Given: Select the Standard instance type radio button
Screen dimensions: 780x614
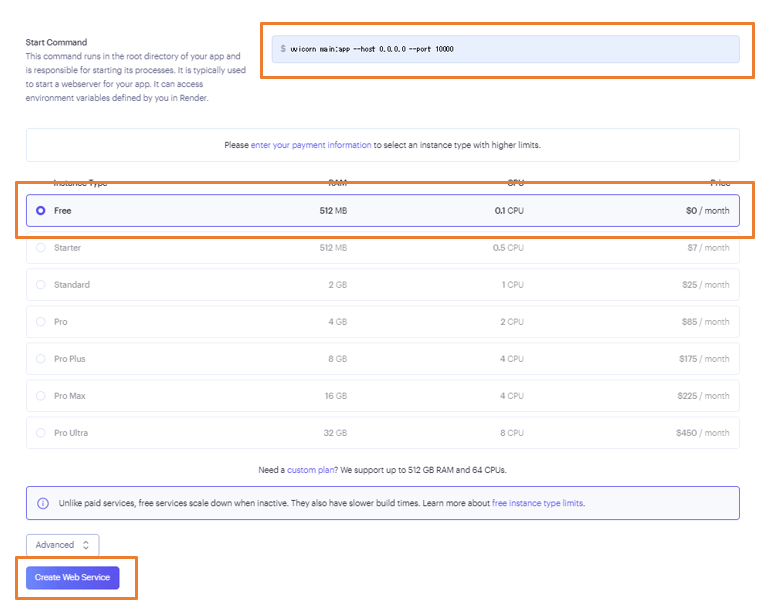Looking at the screenshot, I should click(x=41, y=285).
